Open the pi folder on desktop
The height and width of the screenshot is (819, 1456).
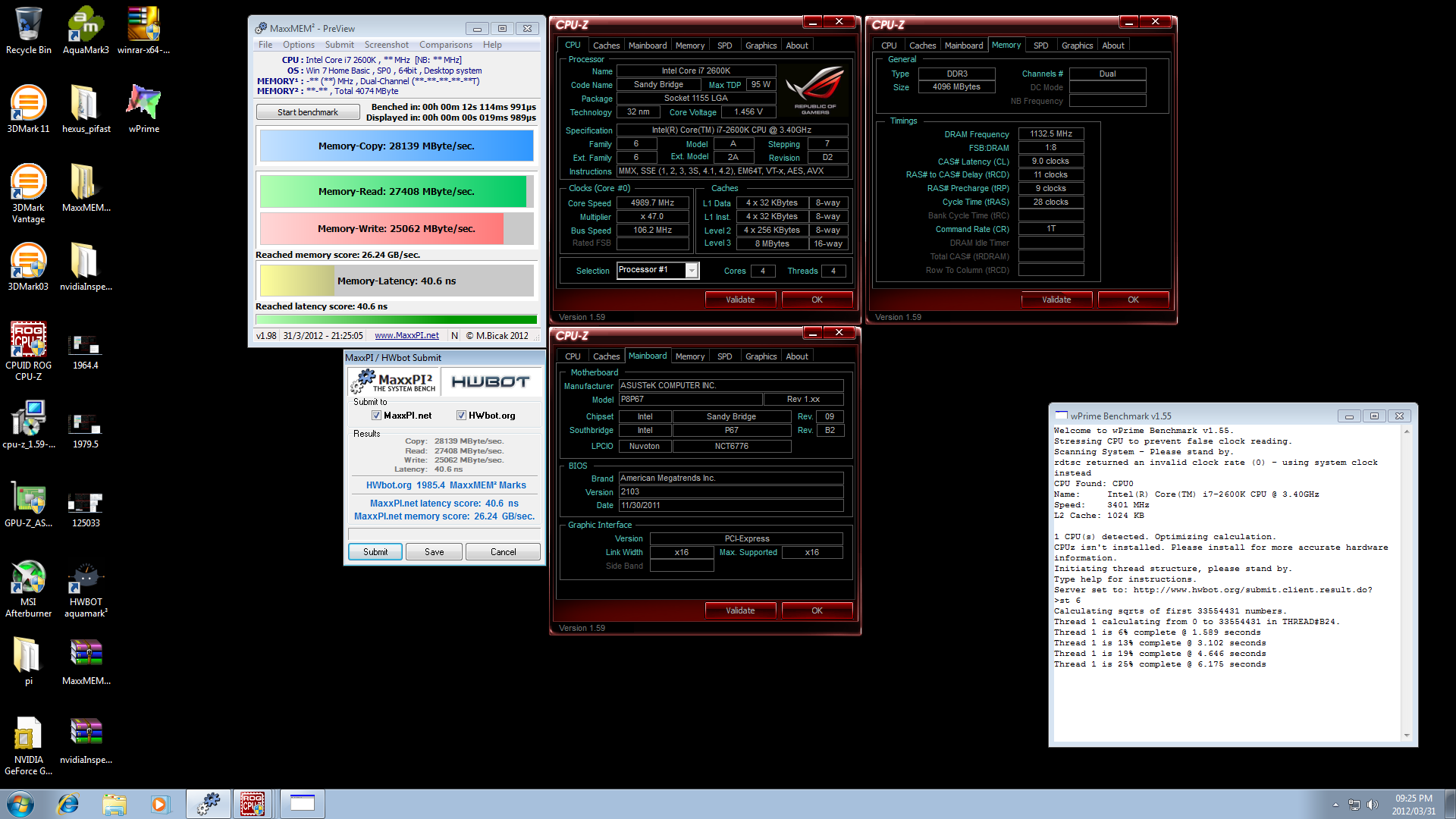tap(28, 661)
